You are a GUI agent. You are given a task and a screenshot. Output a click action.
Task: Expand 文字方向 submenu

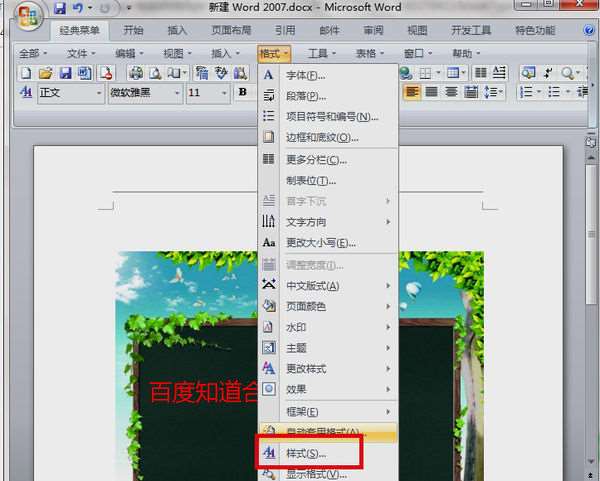[328, 222]
